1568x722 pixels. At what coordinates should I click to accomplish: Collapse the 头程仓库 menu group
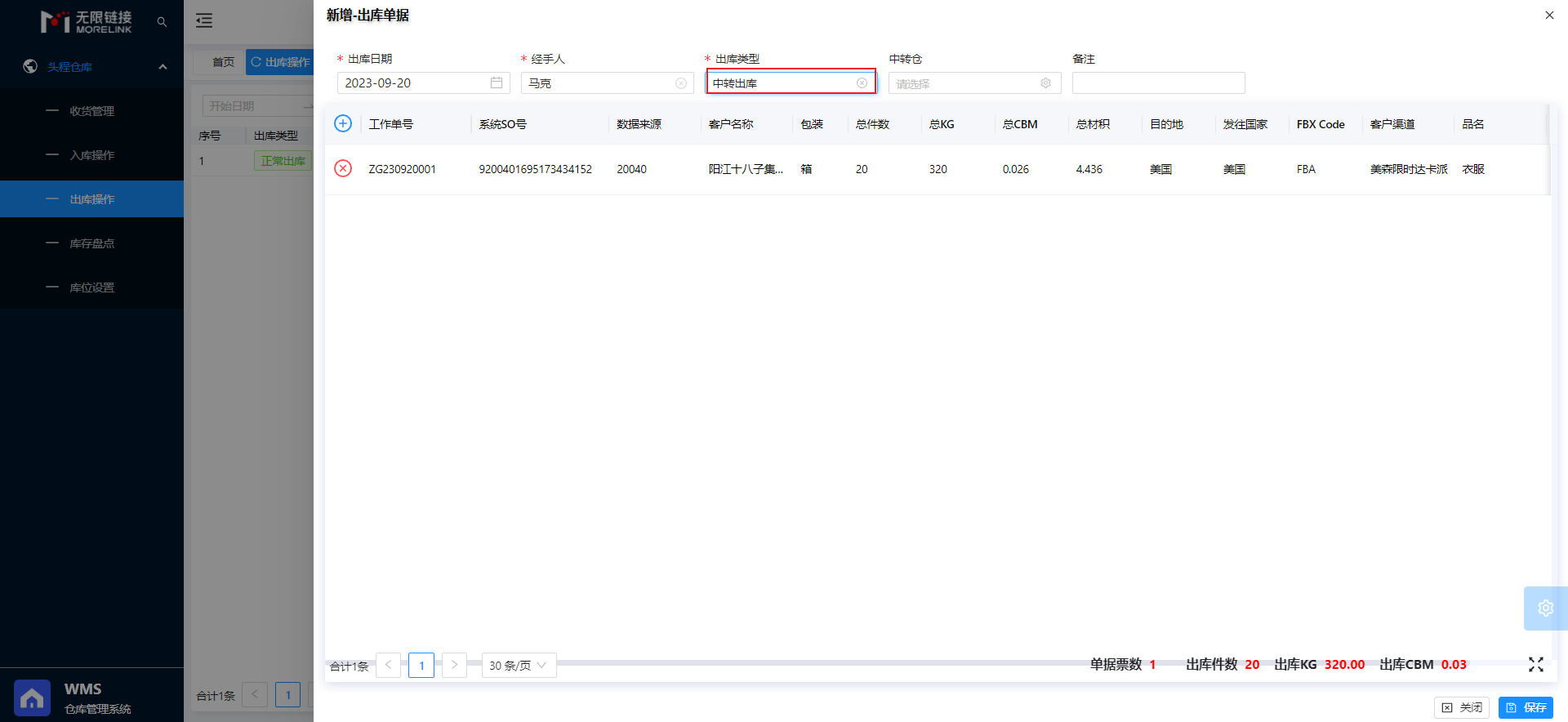163,67
